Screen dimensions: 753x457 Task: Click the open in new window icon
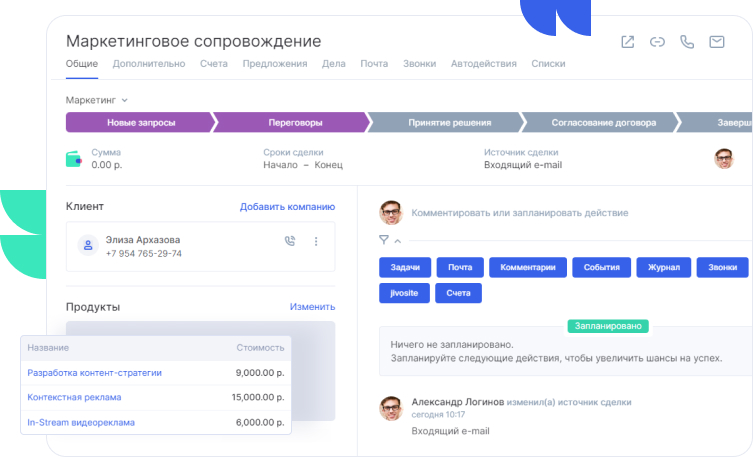click(627, 42)
